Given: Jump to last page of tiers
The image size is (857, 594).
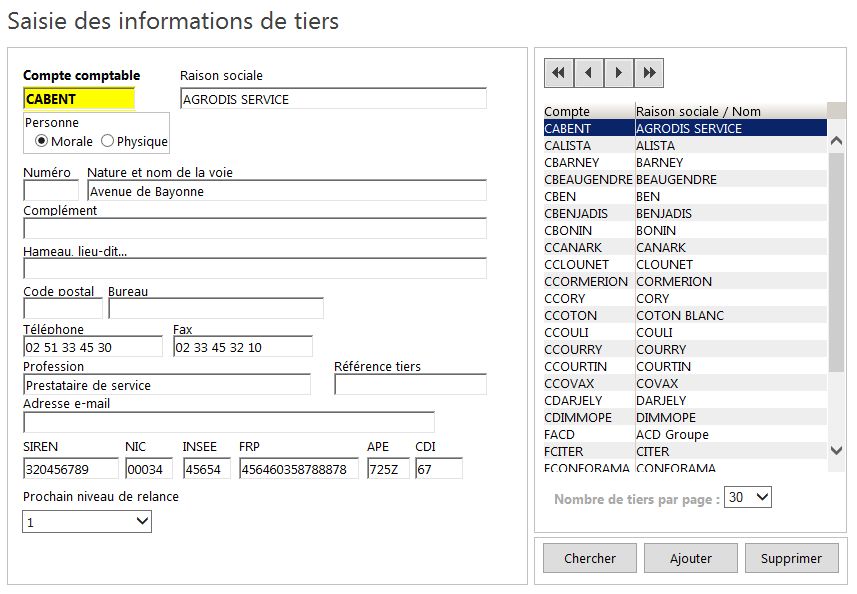Looking at the screenshot, I should [649, 73].
